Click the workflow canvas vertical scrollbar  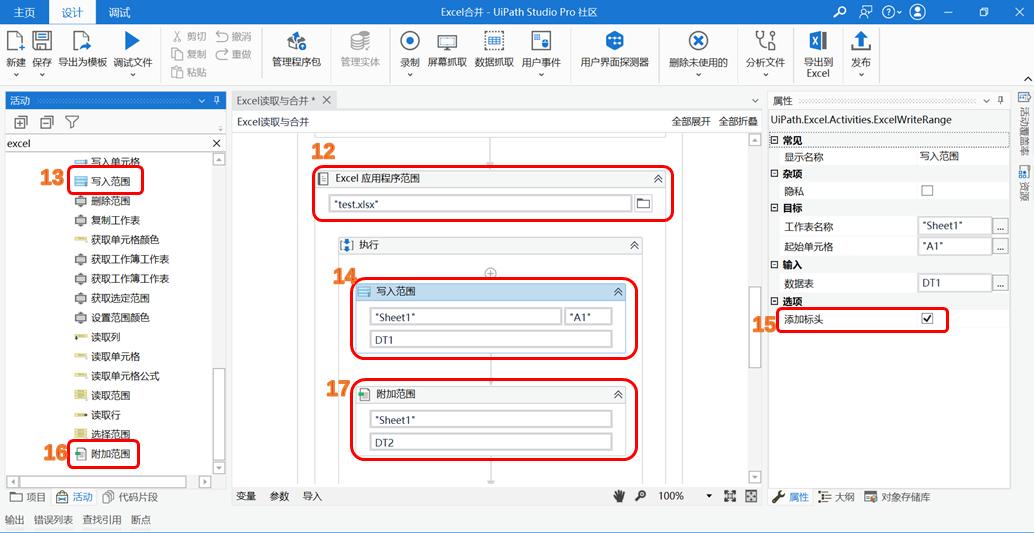pyautogui.click(x=754, y=327)
